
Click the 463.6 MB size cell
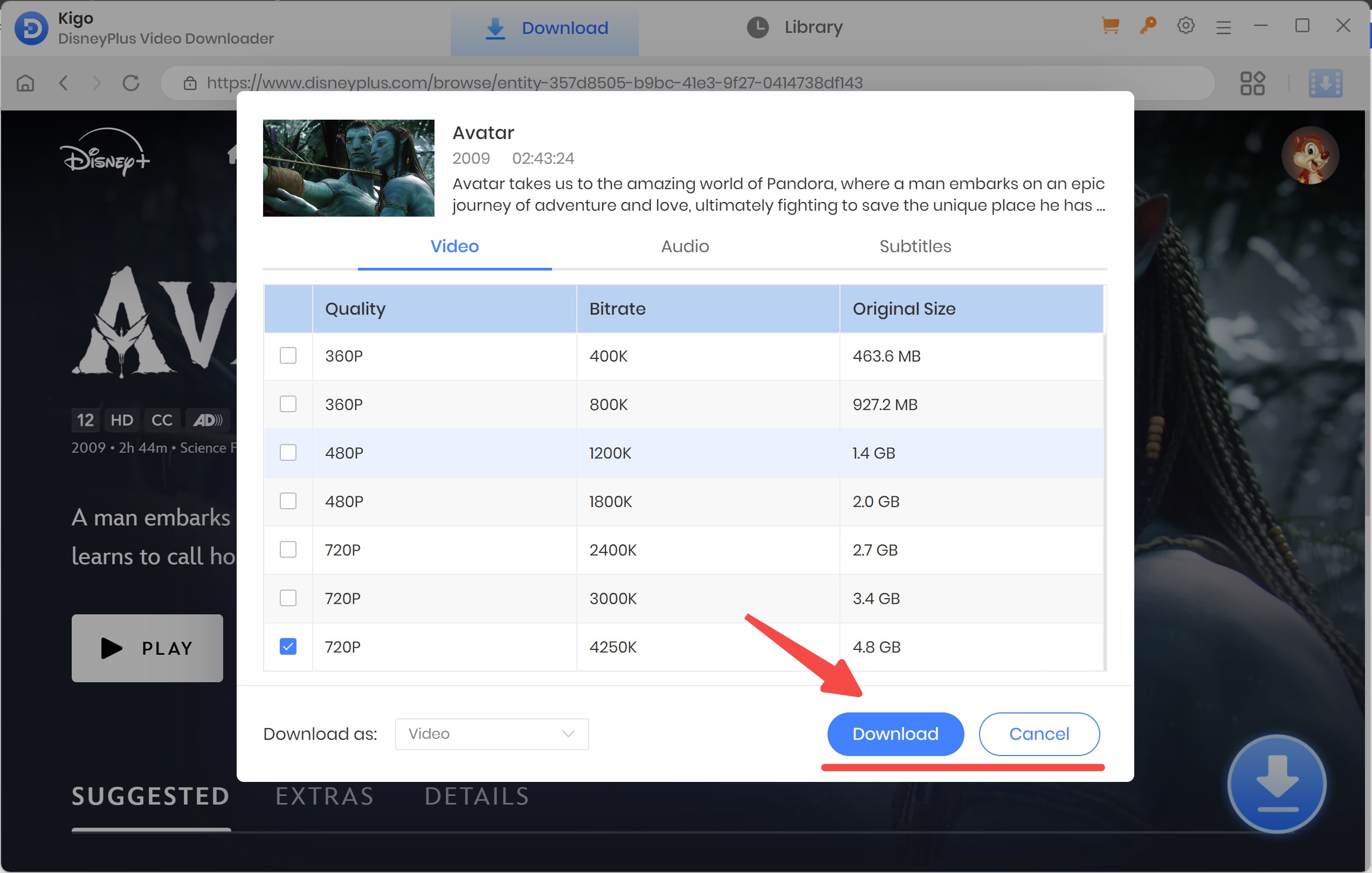[971, 356]
